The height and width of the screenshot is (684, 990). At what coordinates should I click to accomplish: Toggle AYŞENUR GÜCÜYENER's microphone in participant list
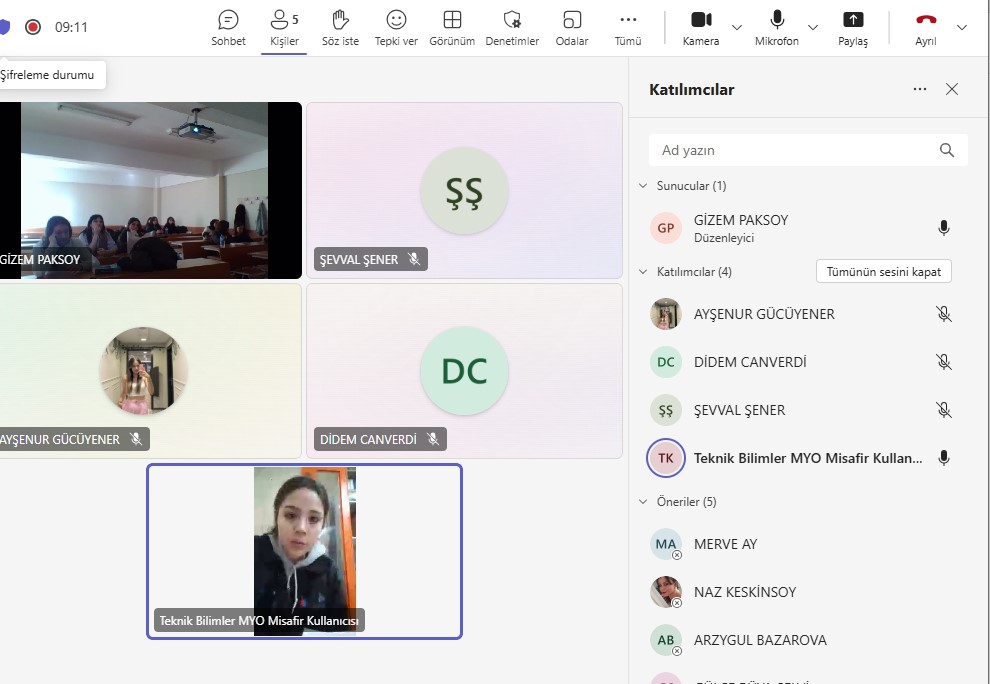[x=943, y=314]
